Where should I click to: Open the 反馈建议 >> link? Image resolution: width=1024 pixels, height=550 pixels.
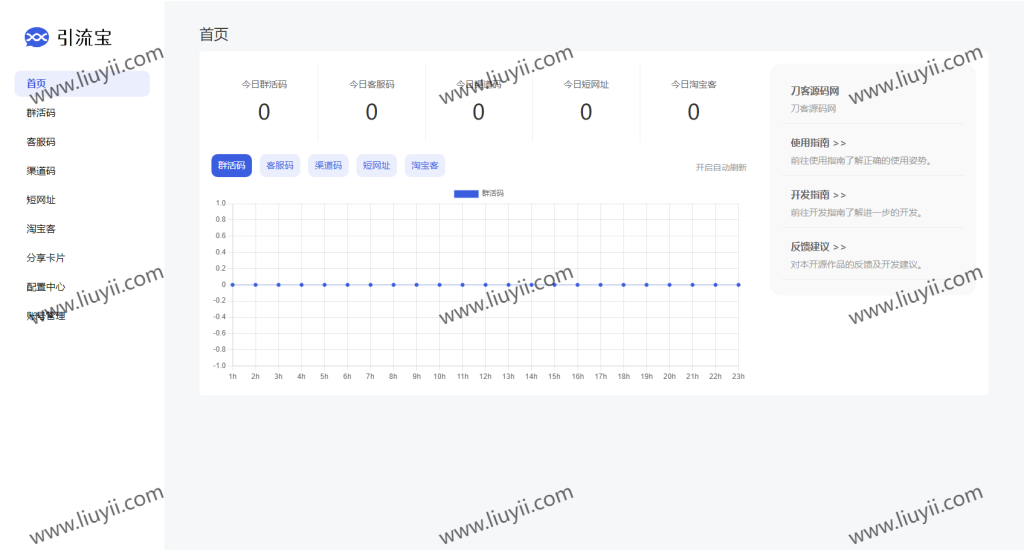pyautogui.click(x=818, y=247)
